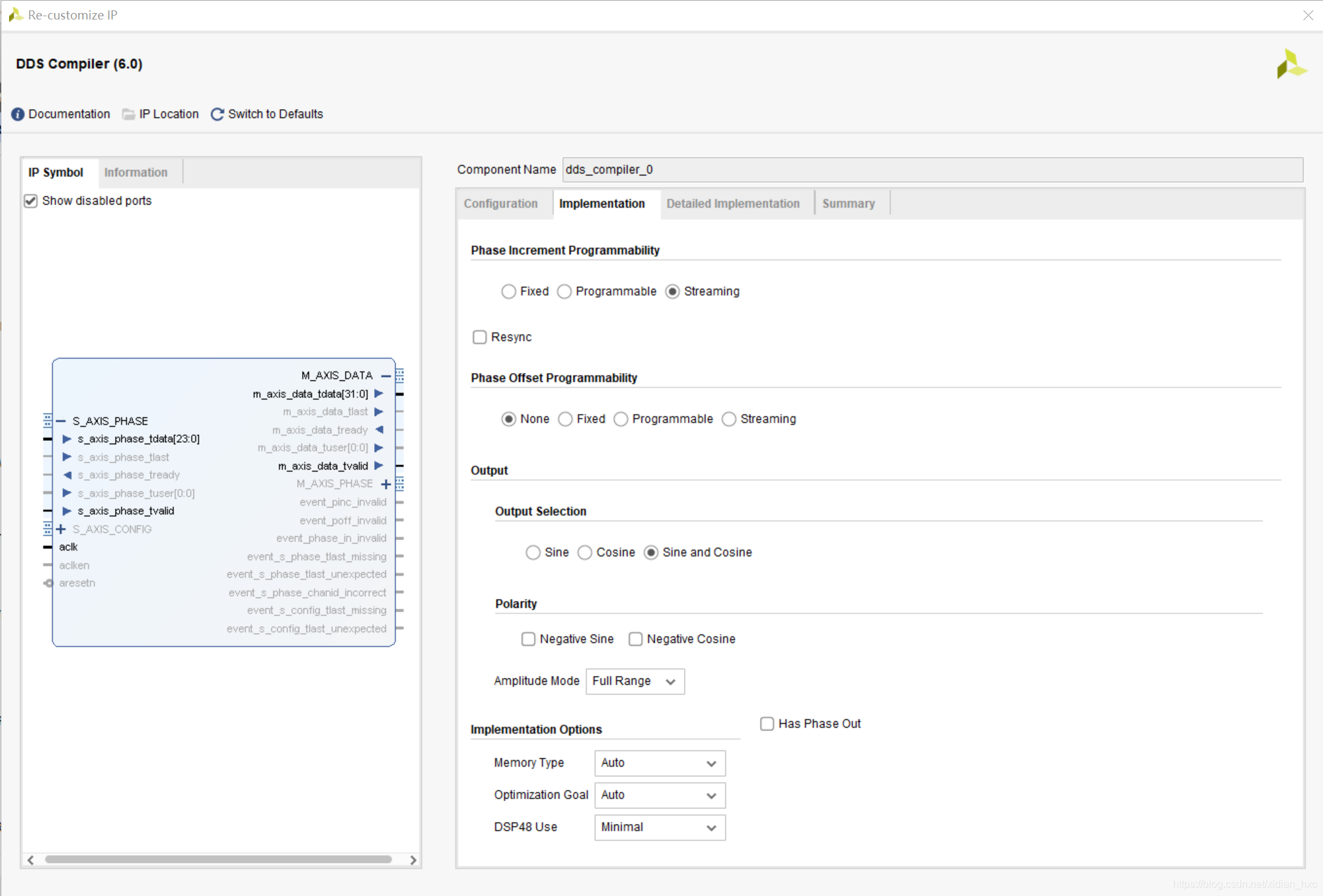Select Programmable phase increment radio button

(x=564, y=292)
